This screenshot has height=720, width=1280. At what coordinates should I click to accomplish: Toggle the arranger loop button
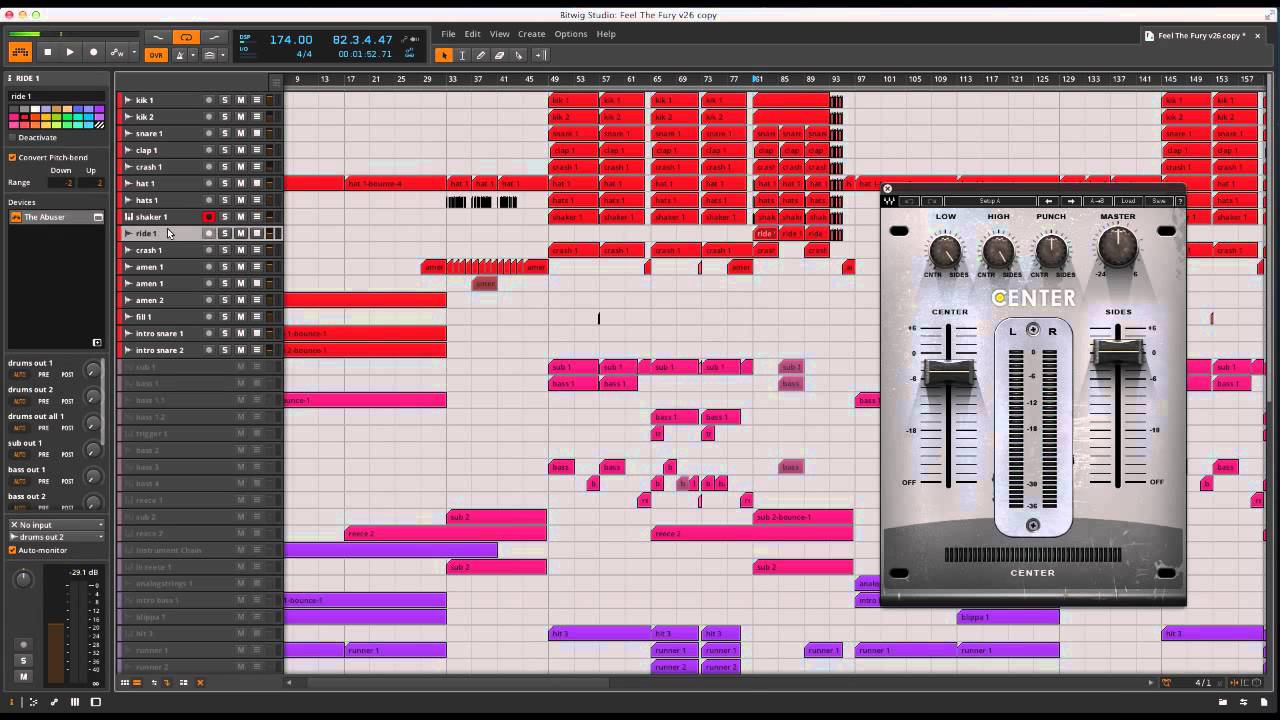185,38
